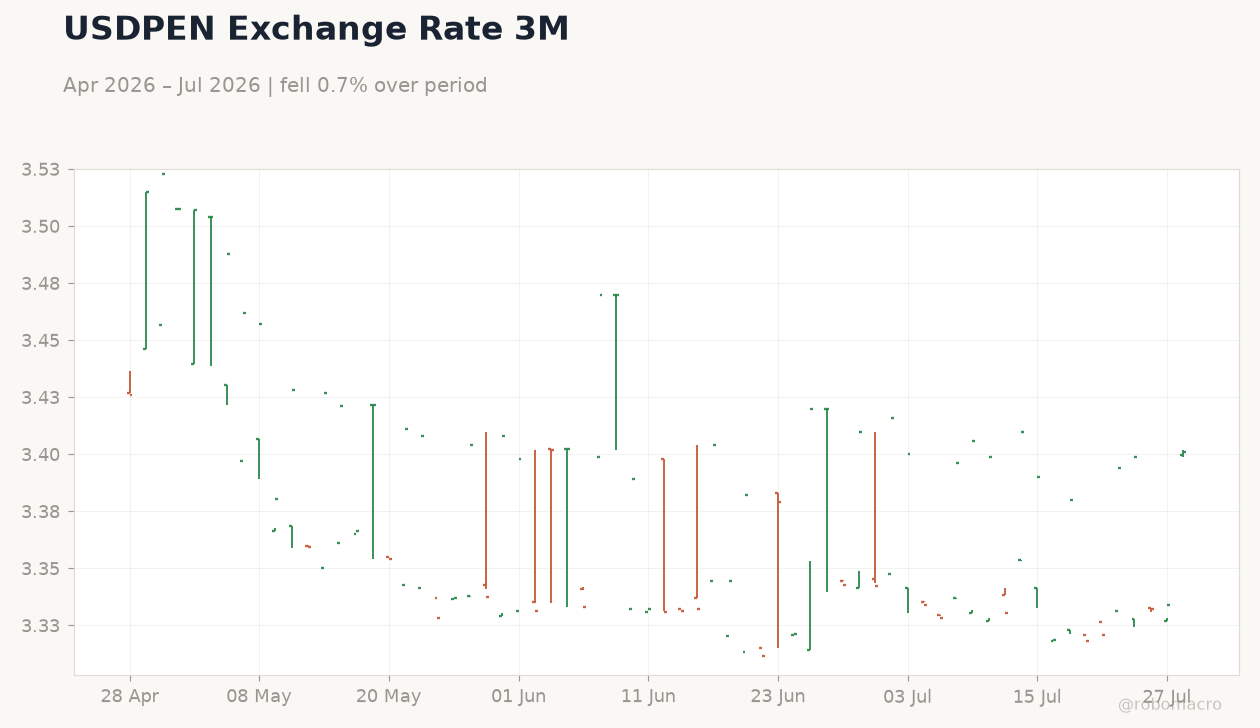The height and width of the screenshot is (728, 1260).
Task: Select the 3.48 y-axis label
Action: click(x=41, y=284)
